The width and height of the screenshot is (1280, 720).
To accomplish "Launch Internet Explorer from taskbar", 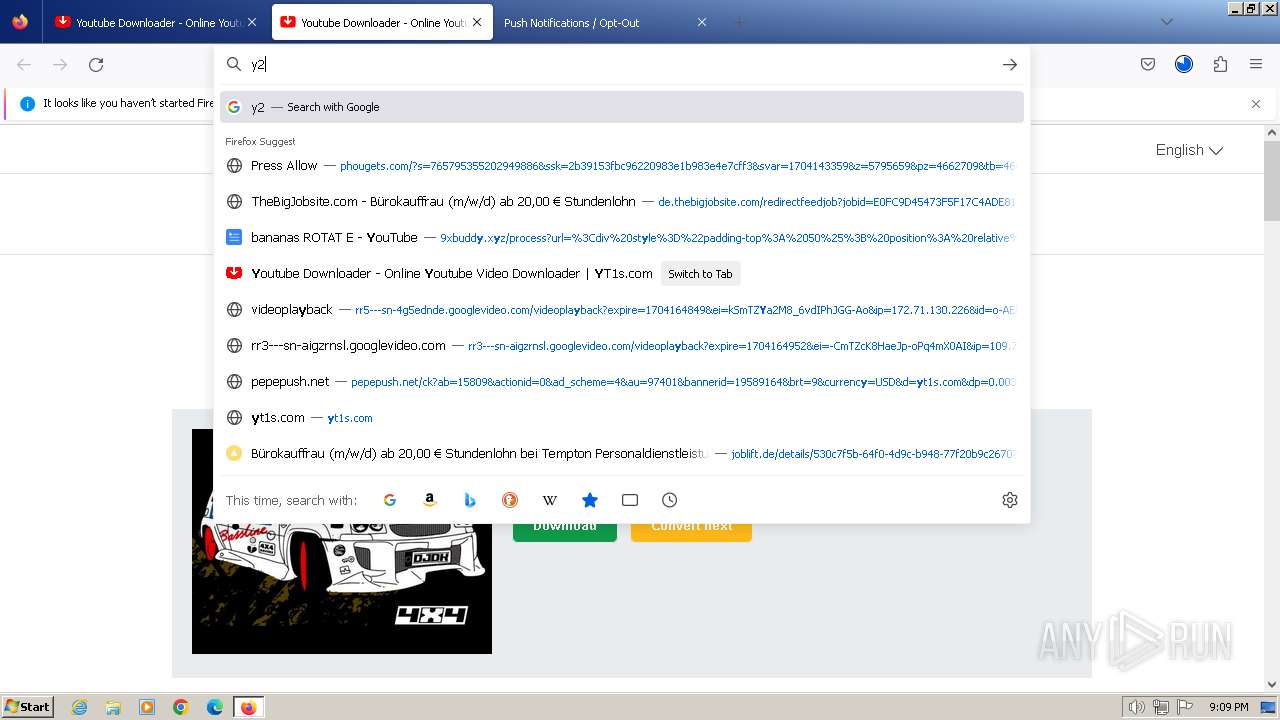I will (x=79, y=707).
